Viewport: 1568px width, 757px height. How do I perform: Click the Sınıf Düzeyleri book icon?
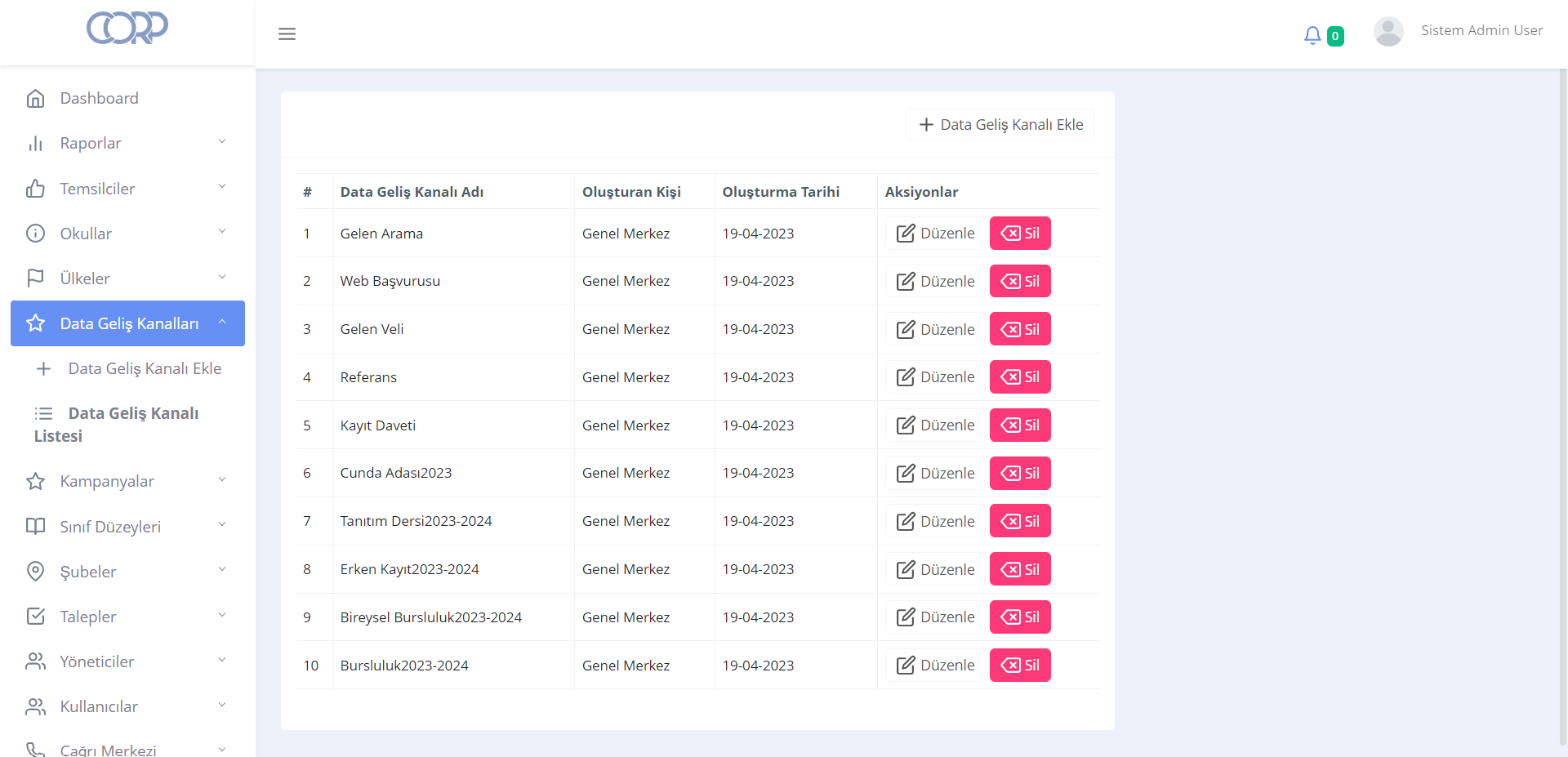tap(35, 527)
